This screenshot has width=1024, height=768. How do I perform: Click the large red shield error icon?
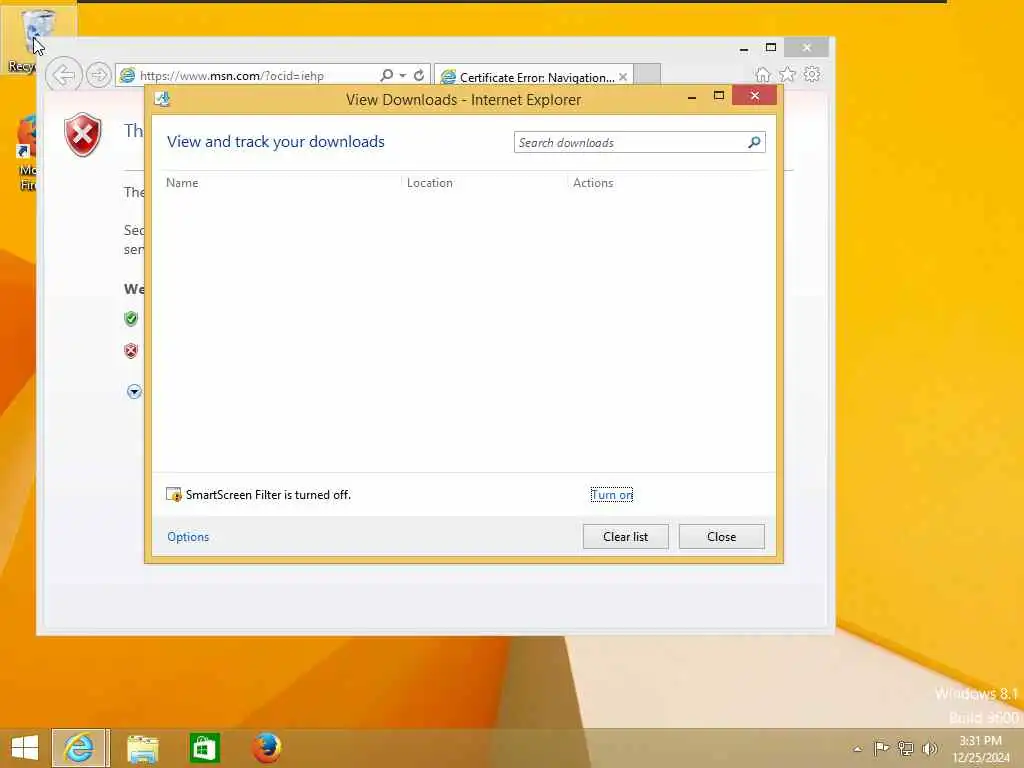click(83, 135)
